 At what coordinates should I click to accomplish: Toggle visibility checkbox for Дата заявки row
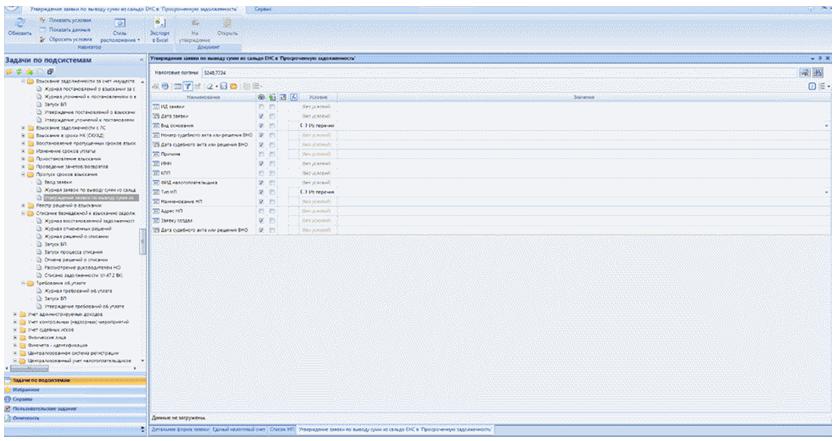pos(261,118)
